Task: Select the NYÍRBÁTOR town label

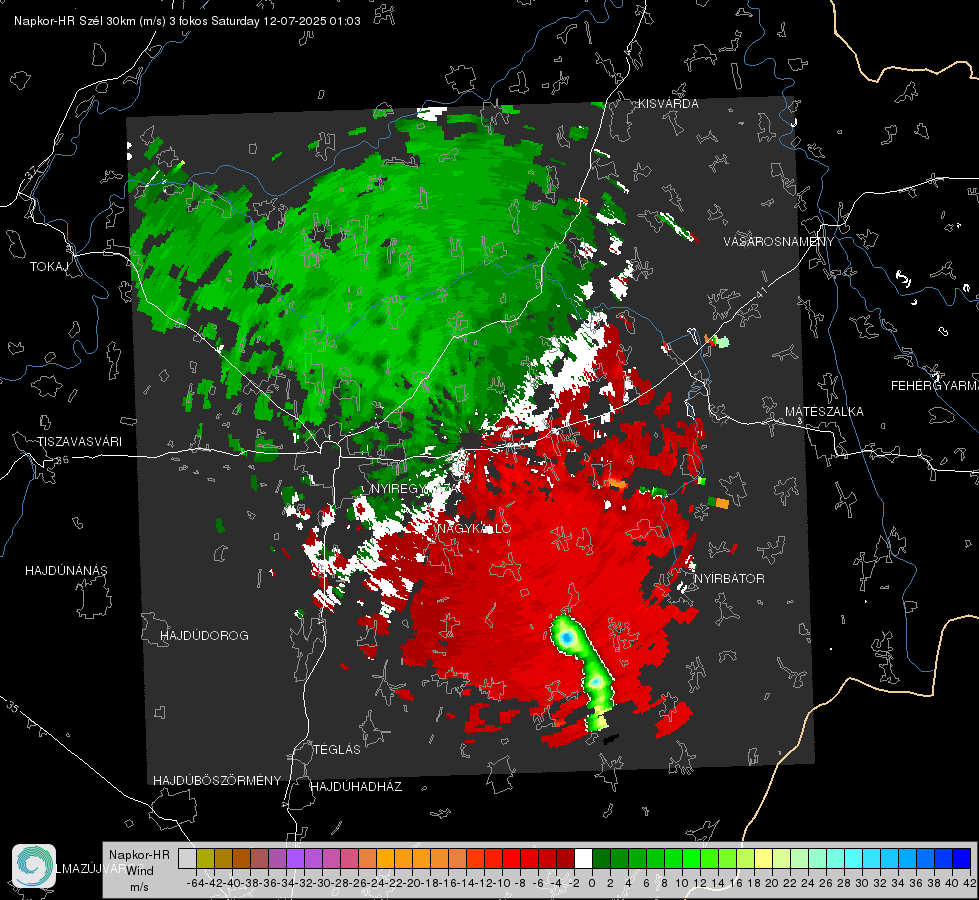Action: coord(729,578)
